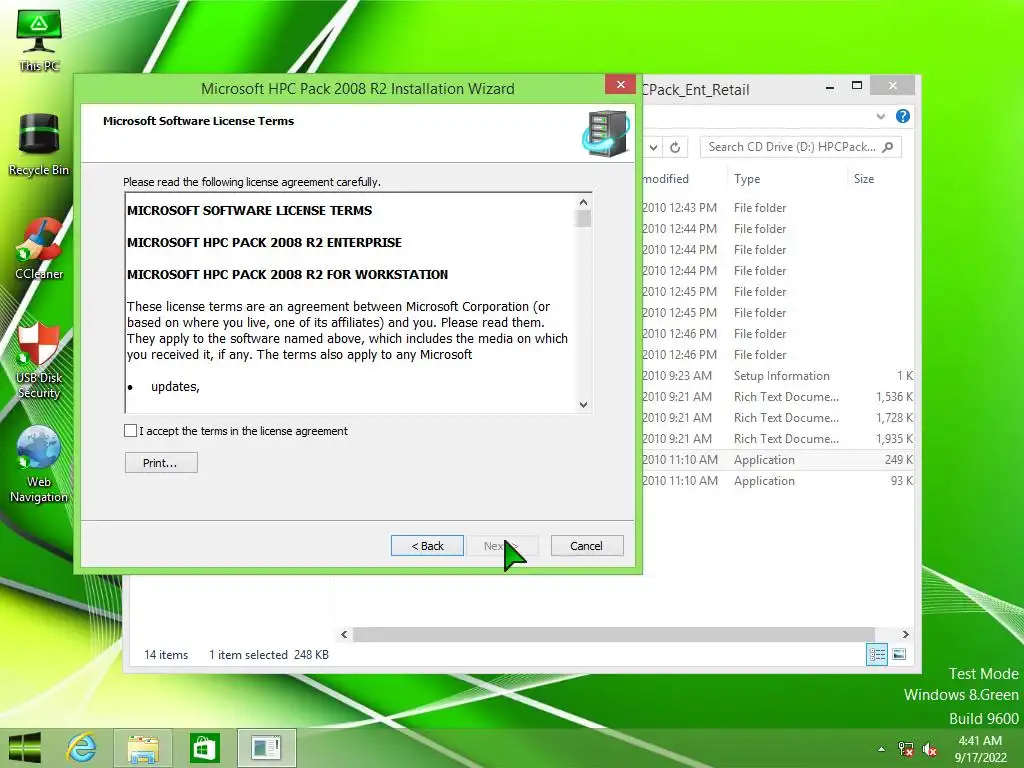
Task: Open the Recycle Bin desktop icon
Action: point(39,145)
